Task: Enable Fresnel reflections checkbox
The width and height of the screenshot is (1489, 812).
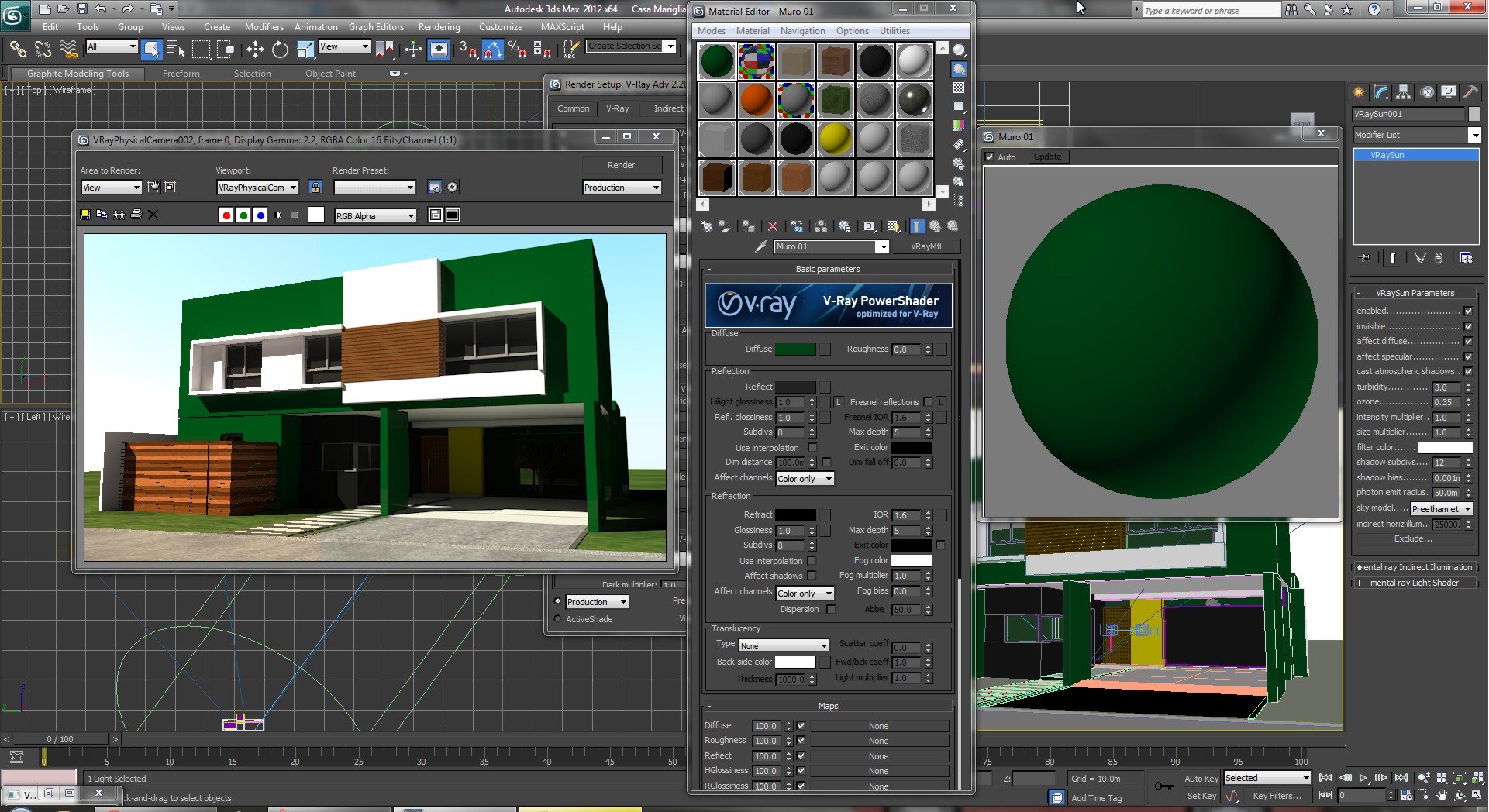Action: coord(928,402)
